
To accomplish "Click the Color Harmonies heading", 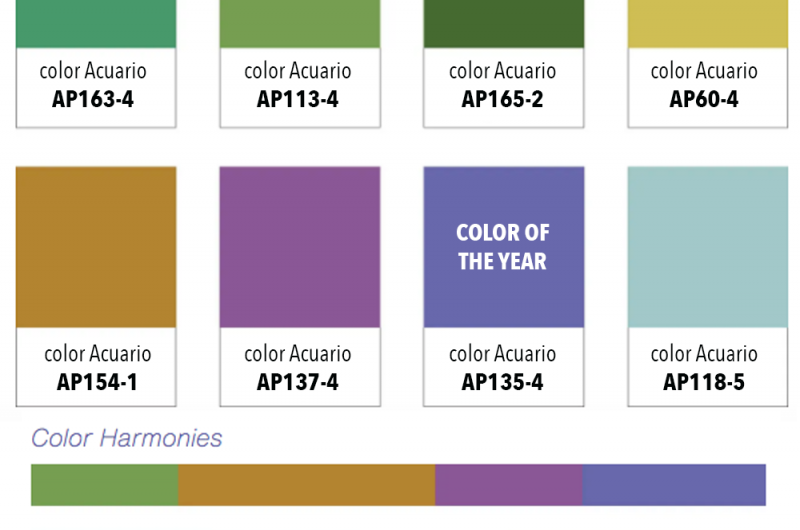I will click(127, 438).
